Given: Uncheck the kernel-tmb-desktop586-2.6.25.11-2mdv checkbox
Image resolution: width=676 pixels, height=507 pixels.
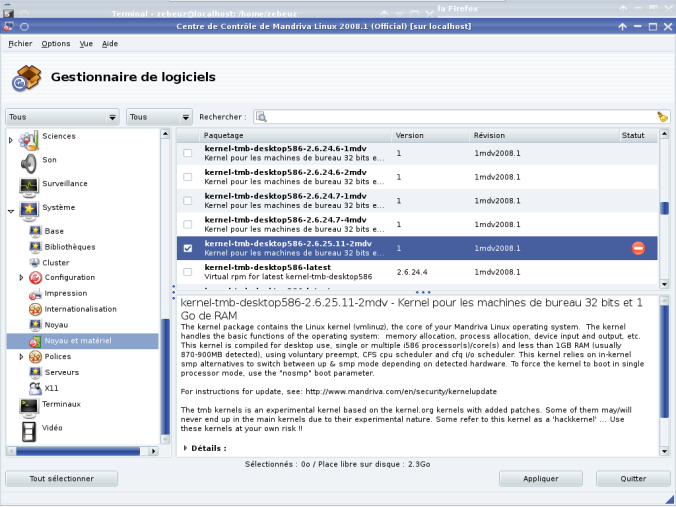Looking at the screenshot, I should (x=188, y=248).
